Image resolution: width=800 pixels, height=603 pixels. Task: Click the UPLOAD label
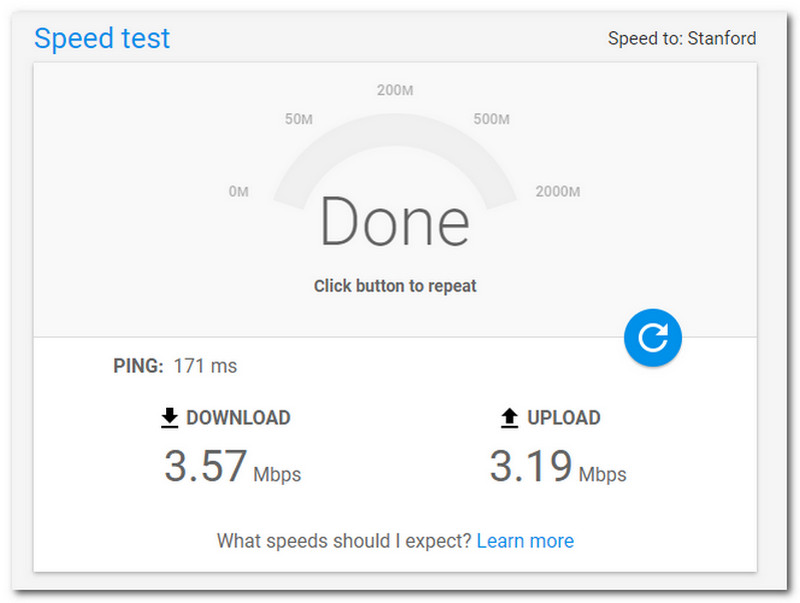[x=564, y=418]
